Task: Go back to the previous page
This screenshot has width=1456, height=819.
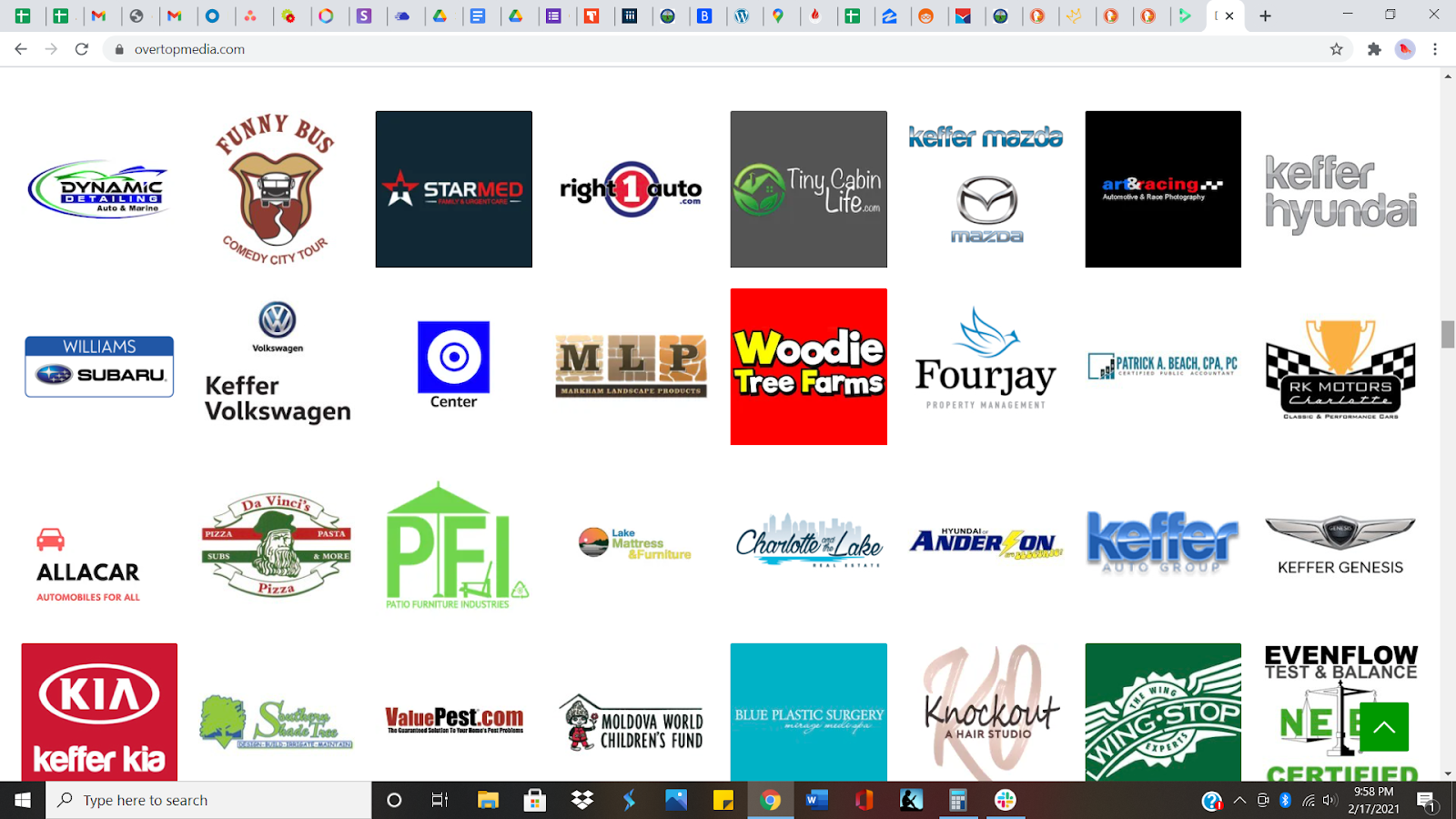Action: [x=21, y=49]
